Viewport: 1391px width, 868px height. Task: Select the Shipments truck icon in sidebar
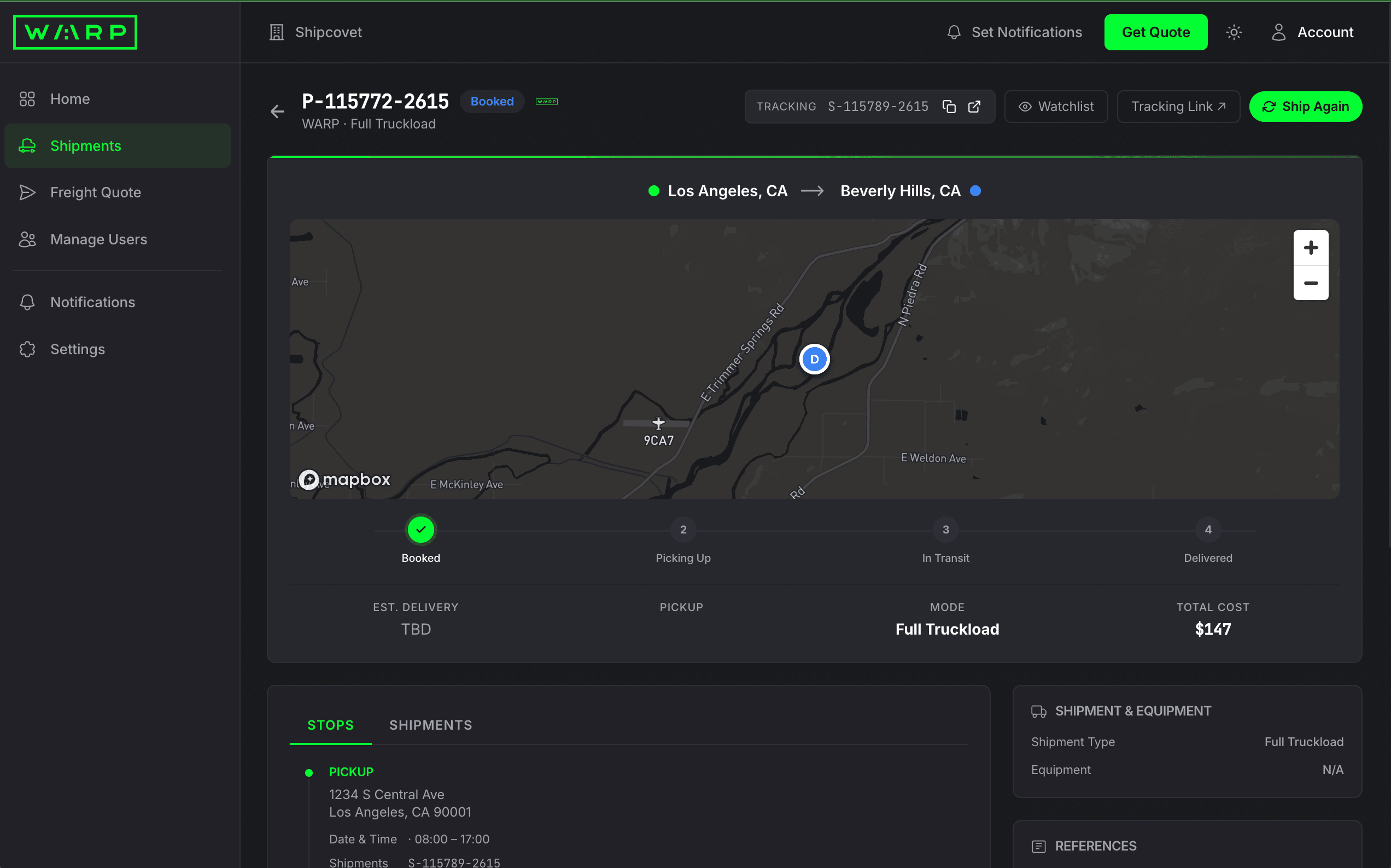27,146
